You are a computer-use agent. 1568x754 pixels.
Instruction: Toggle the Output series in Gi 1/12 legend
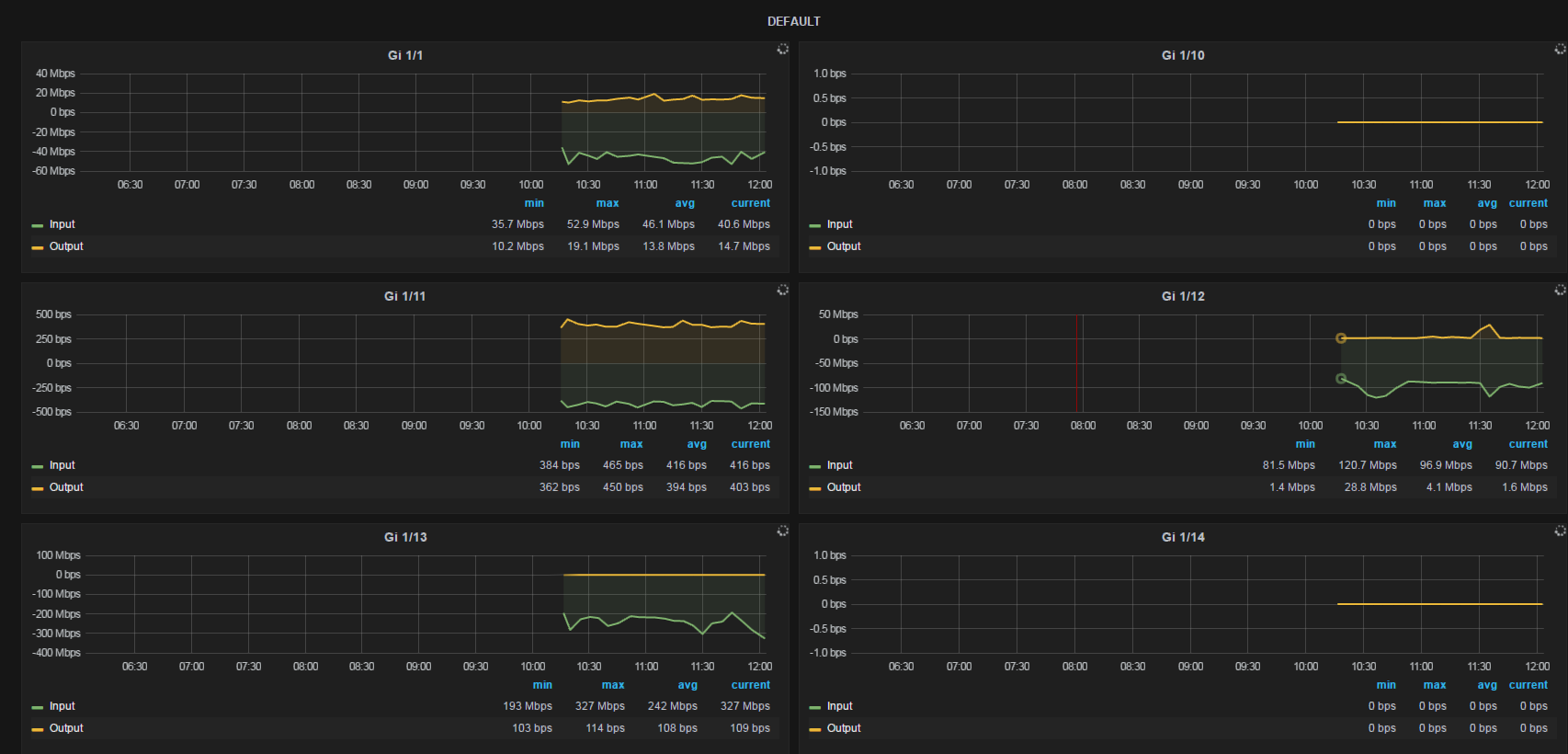pos(843,487)
